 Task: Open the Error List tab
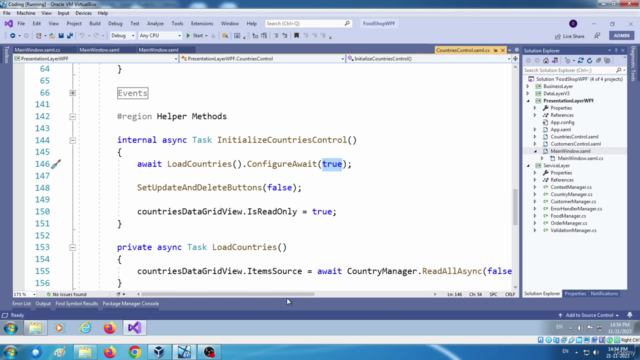click(x=21, y=304)
